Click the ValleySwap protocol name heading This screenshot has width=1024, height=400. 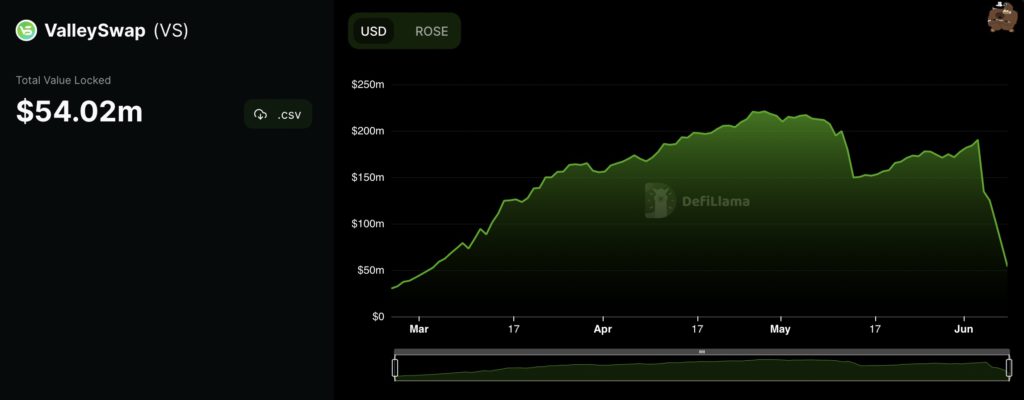[x=94, y=31]
